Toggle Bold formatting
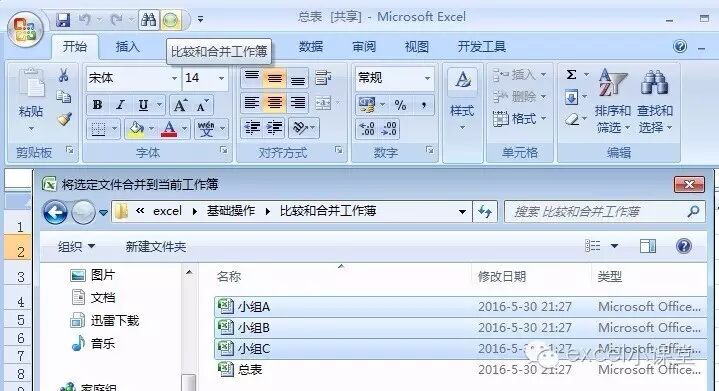This screenshot has width=719, height=391. point(97,105)
